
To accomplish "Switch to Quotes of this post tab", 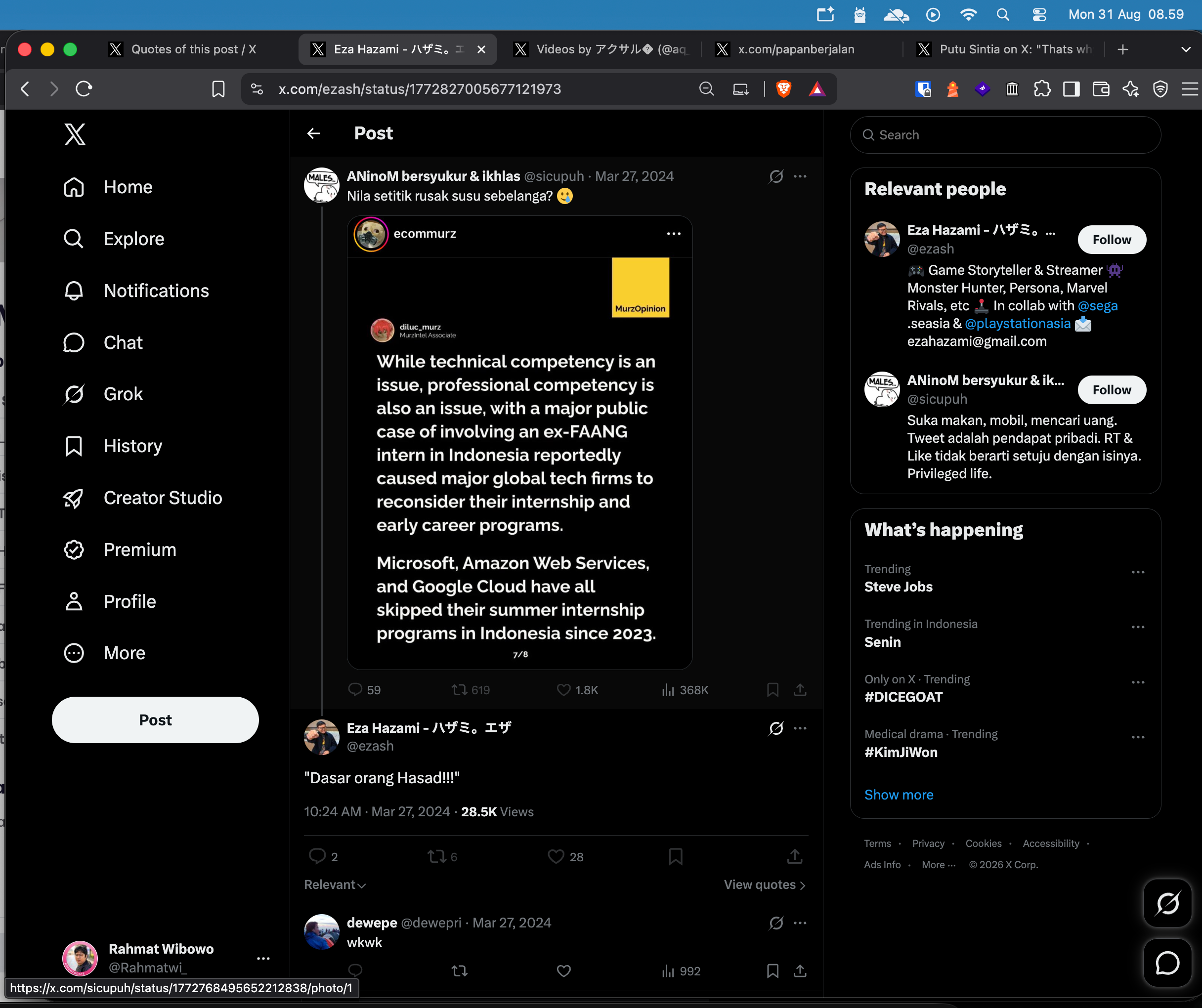I will pyautogui.click(x=193, y=49).
